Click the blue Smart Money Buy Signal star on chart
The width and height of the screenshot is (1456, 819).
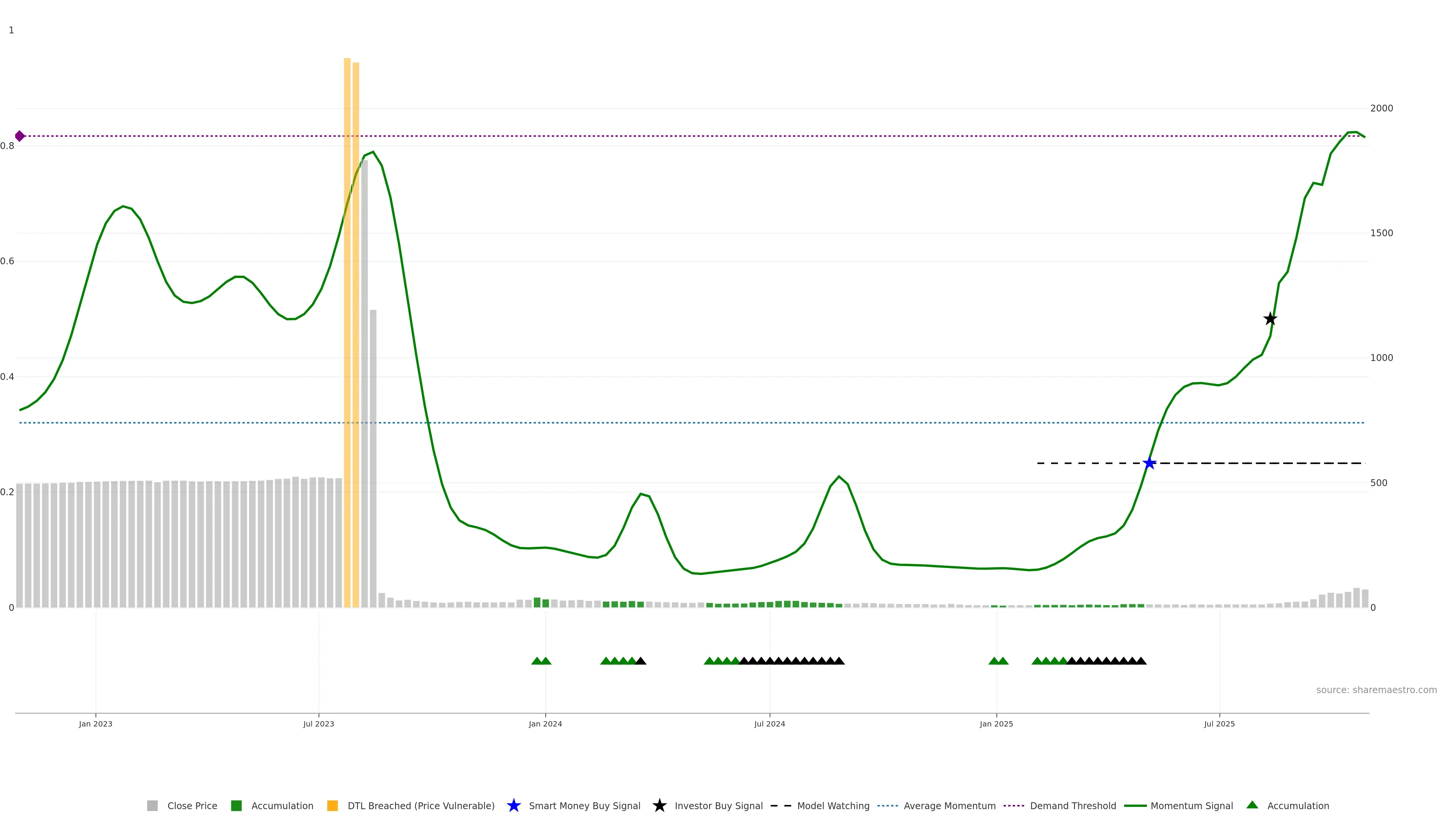(x=1149, y=463)
